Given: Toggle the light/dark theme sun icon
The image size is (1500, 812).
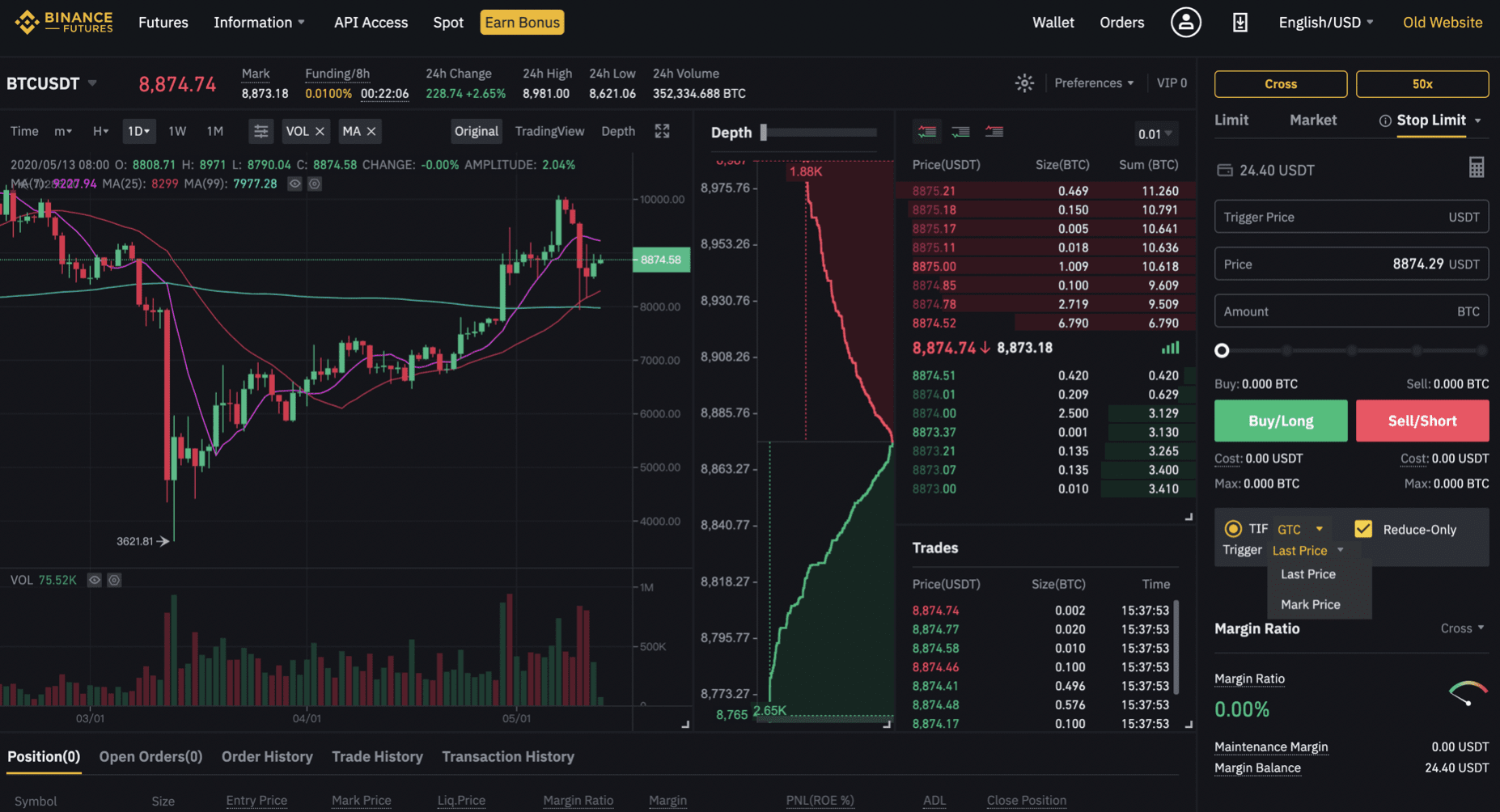Looking at the screenshot, I should 1024,82.
